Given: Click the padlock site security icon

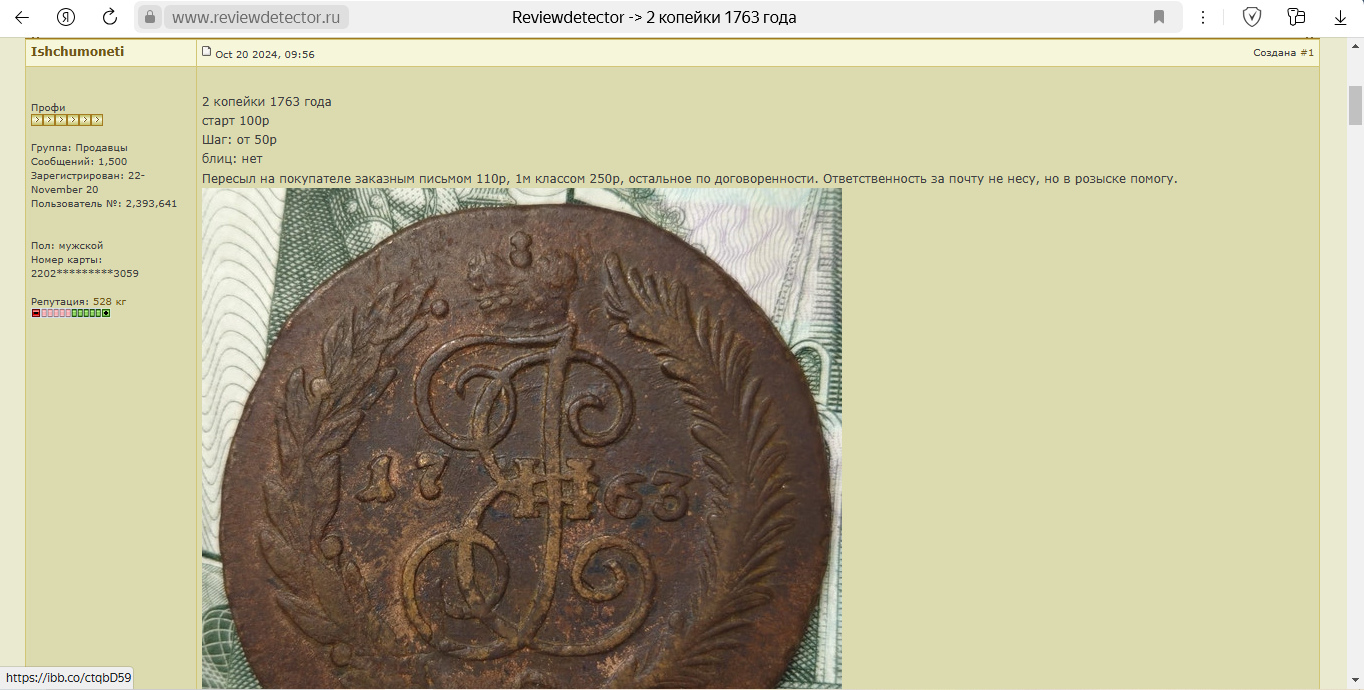Looking at the screenshot, I should point(149,17).
